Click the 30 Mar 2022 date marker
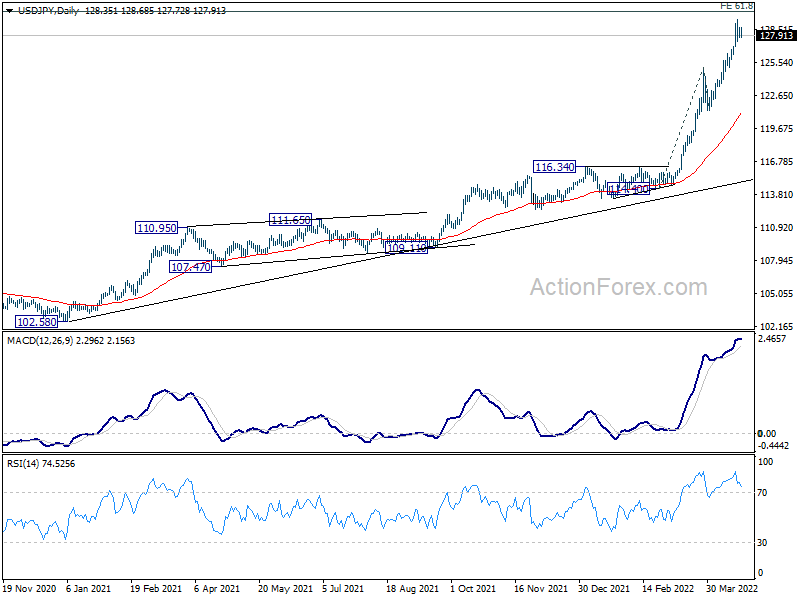Screen dimensions: 800x600 click(732, 589)
